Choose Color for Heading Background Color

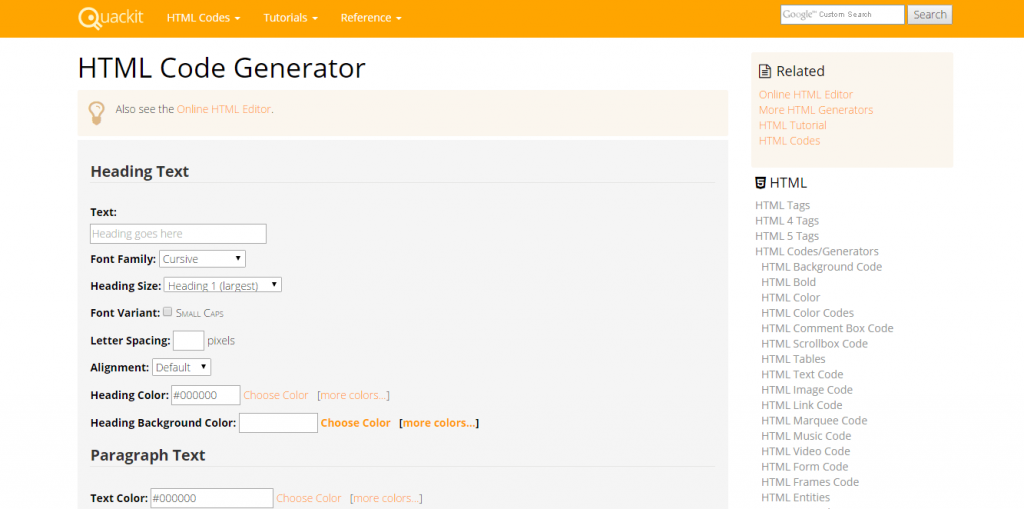(355, 423)
